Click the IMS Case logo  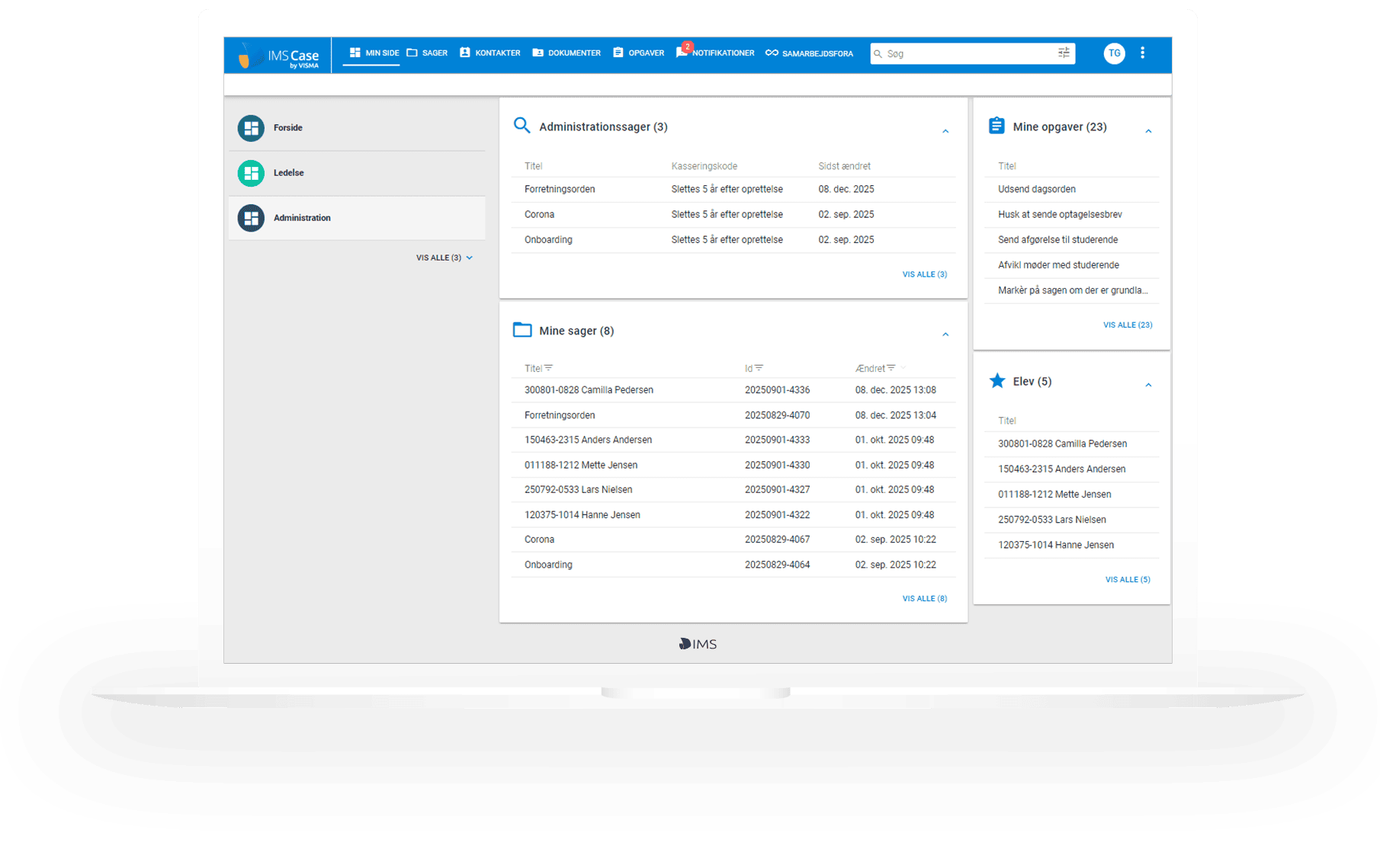277,54
